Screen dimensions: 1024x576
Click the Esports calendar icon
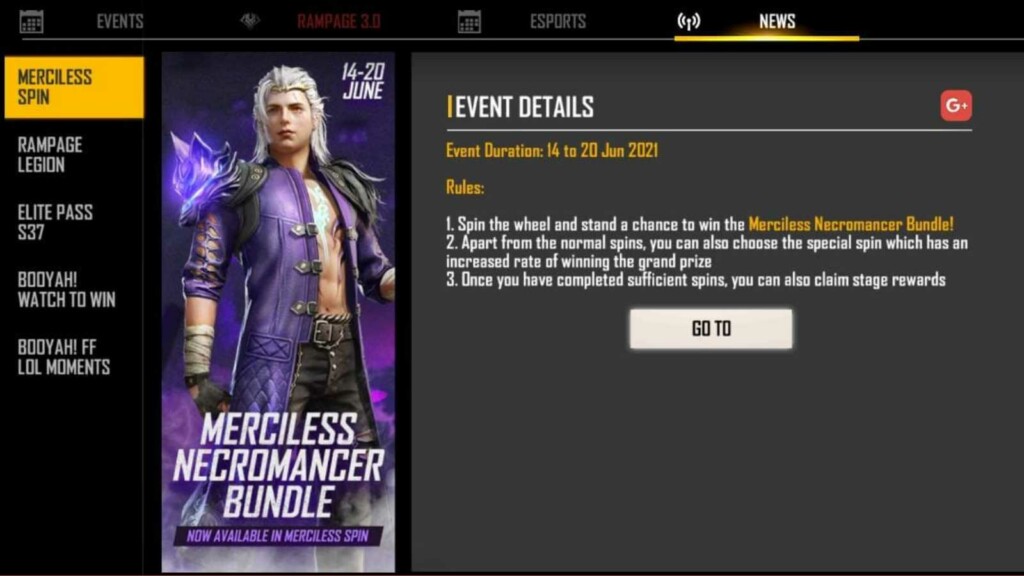pyautogui.click(x=469, y=22)
